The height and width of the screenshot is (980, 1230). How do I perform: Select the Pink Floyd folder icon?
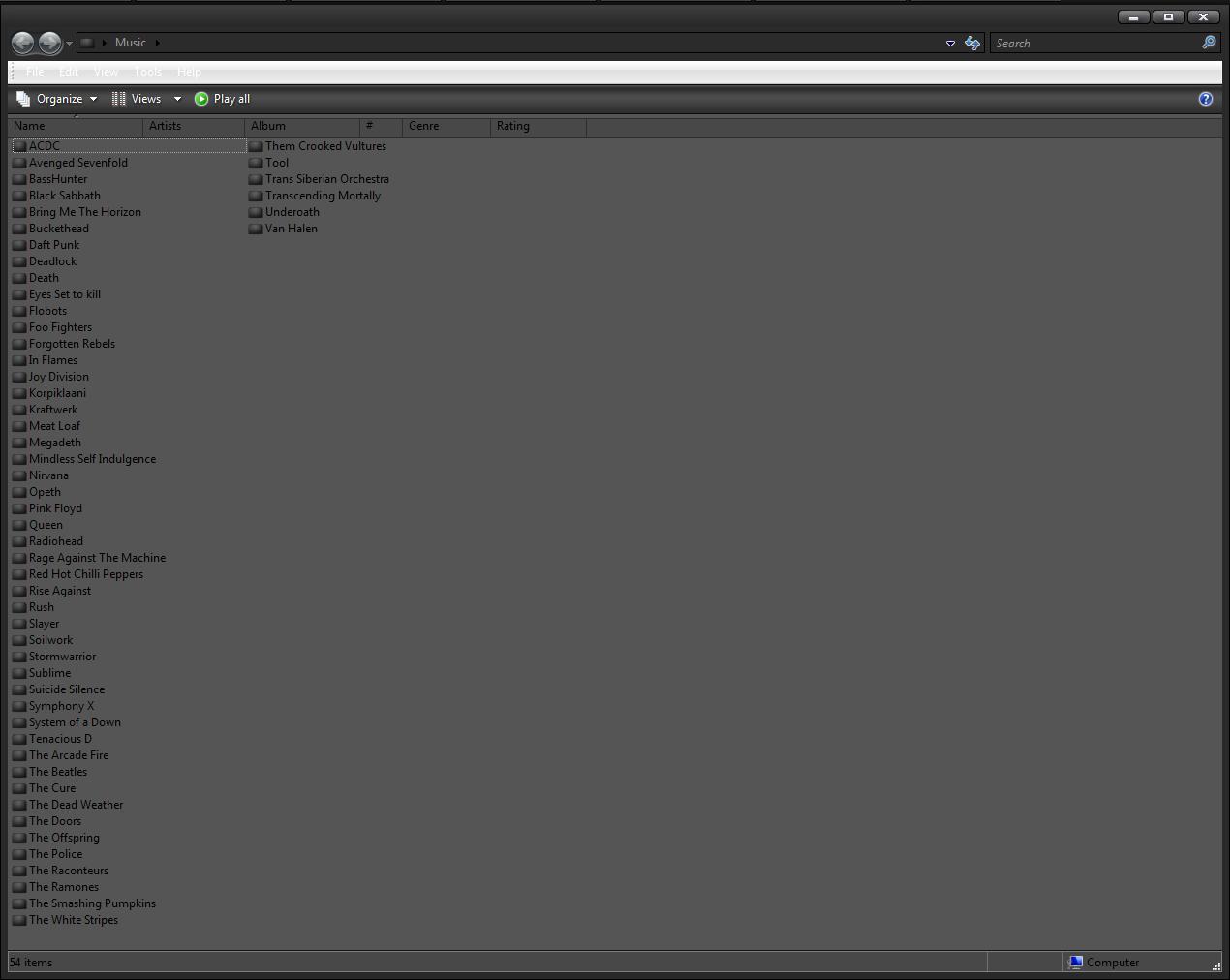19,508
